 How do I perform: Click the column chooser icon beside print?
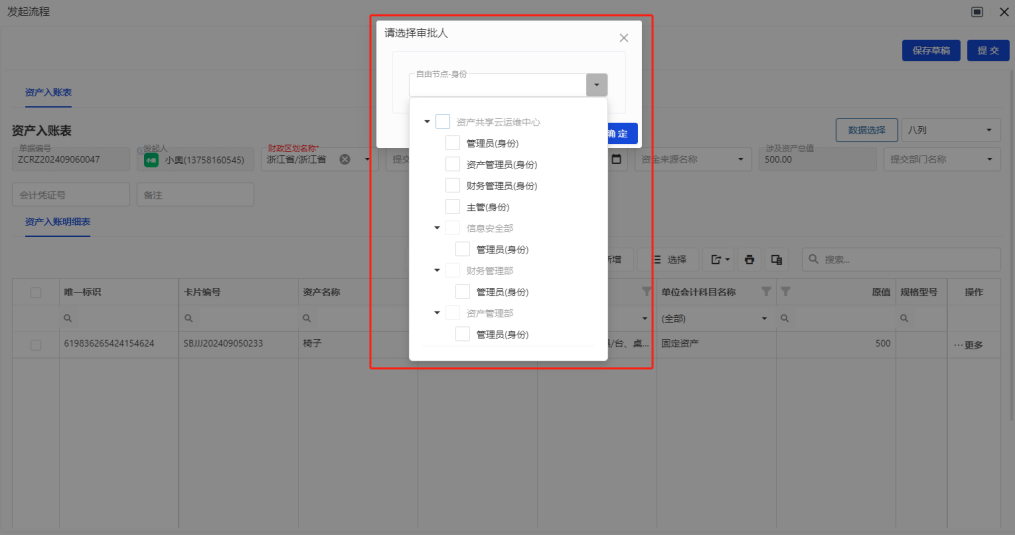(776, 260)
